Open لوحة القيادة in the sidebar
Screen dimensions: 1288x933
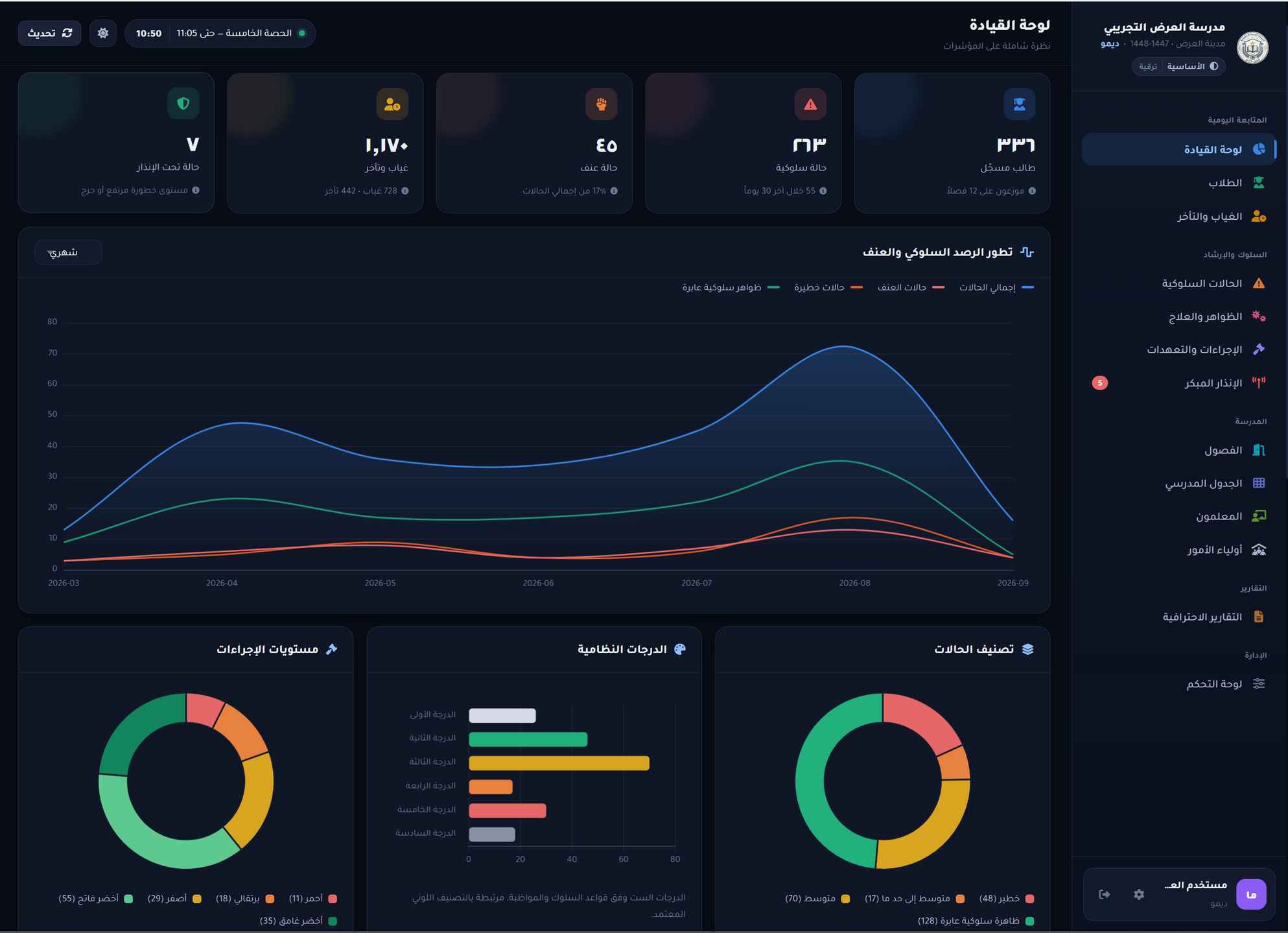pyautogui.click(x=1178, y=149)
